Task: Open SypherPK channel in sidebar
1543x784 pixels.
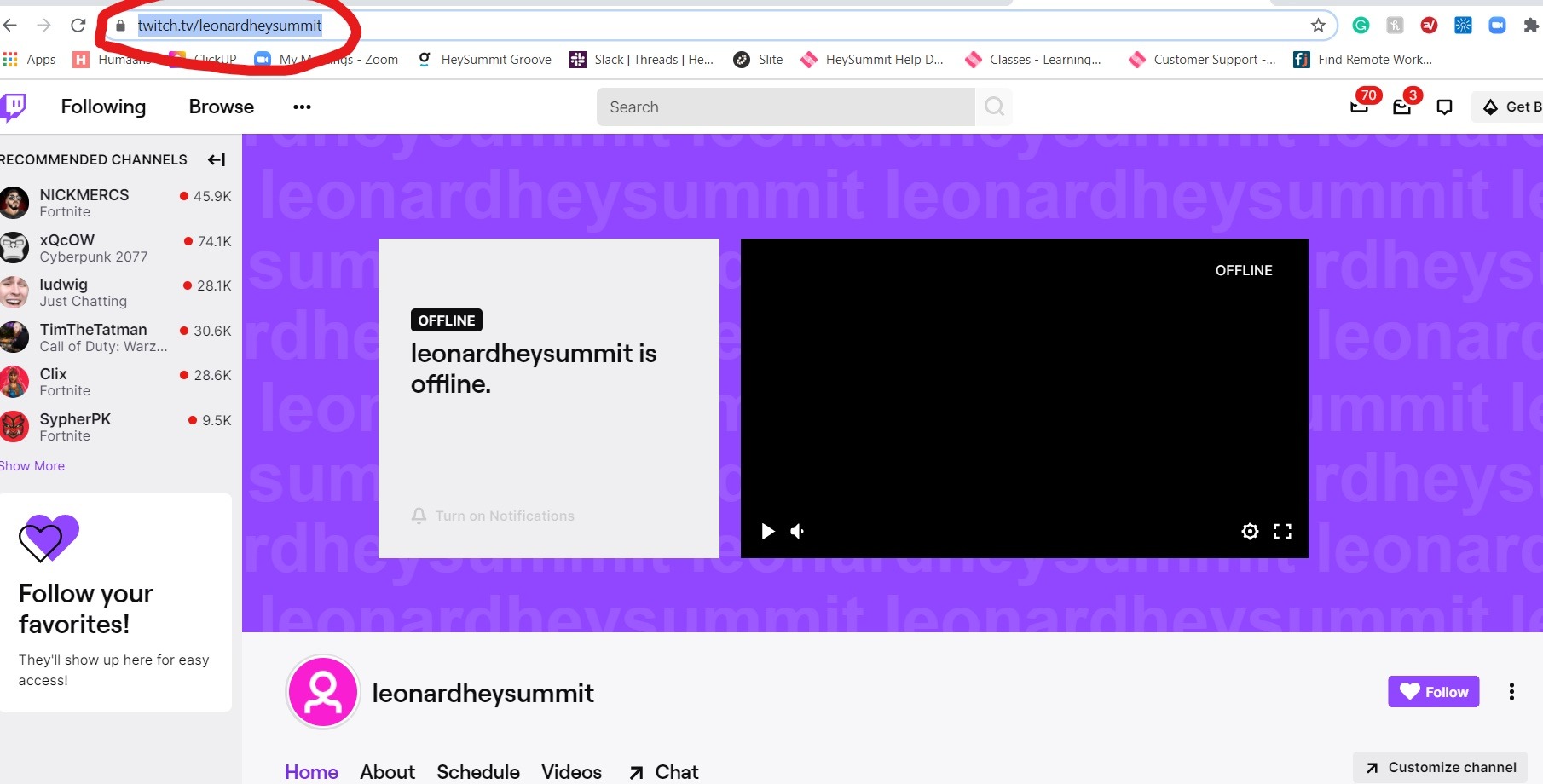Action: (116, 427)
